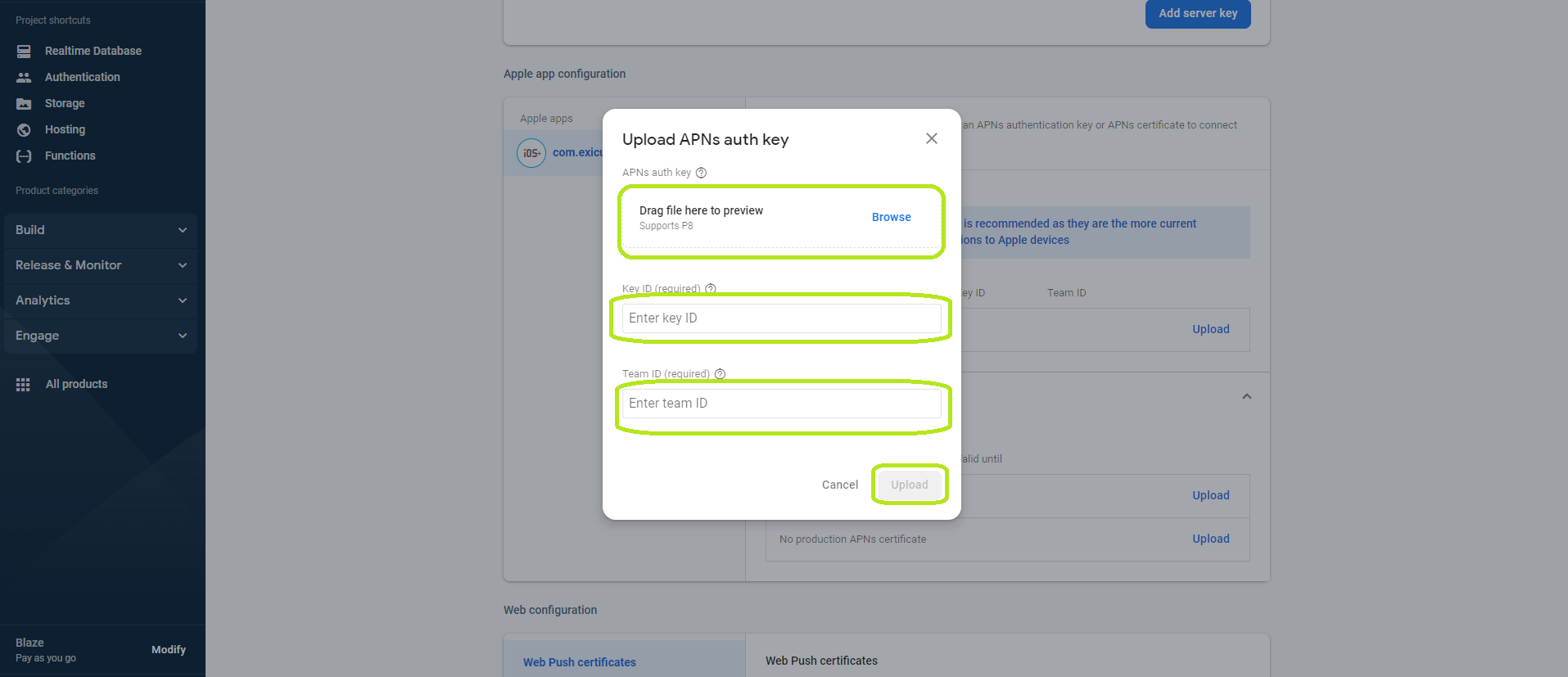Screen dimensions: 1568x677
Task: Expand the Release & Monitor category
Action: coord(100,265)
